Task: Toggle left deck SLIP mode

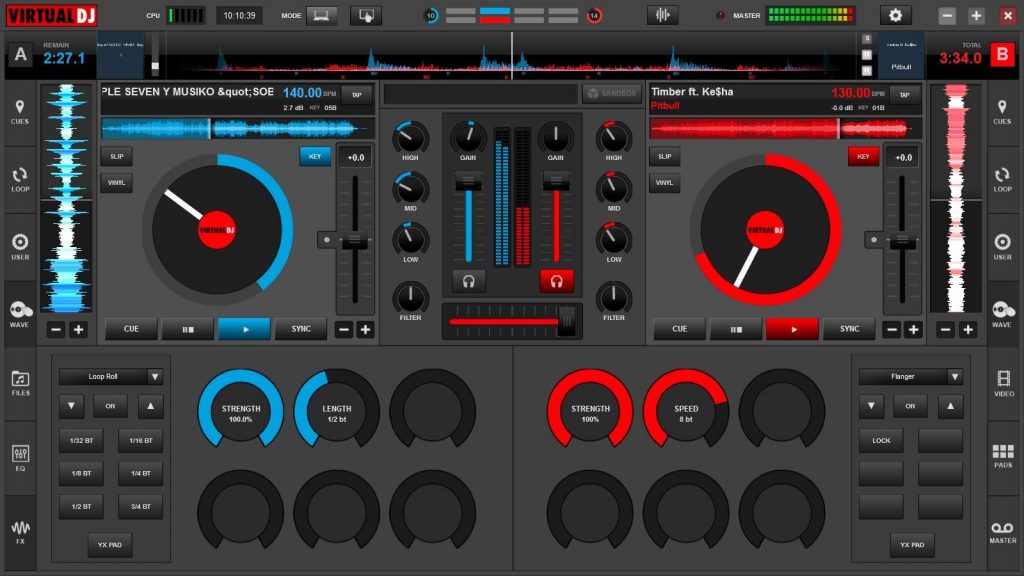Action: click(117, 157)
